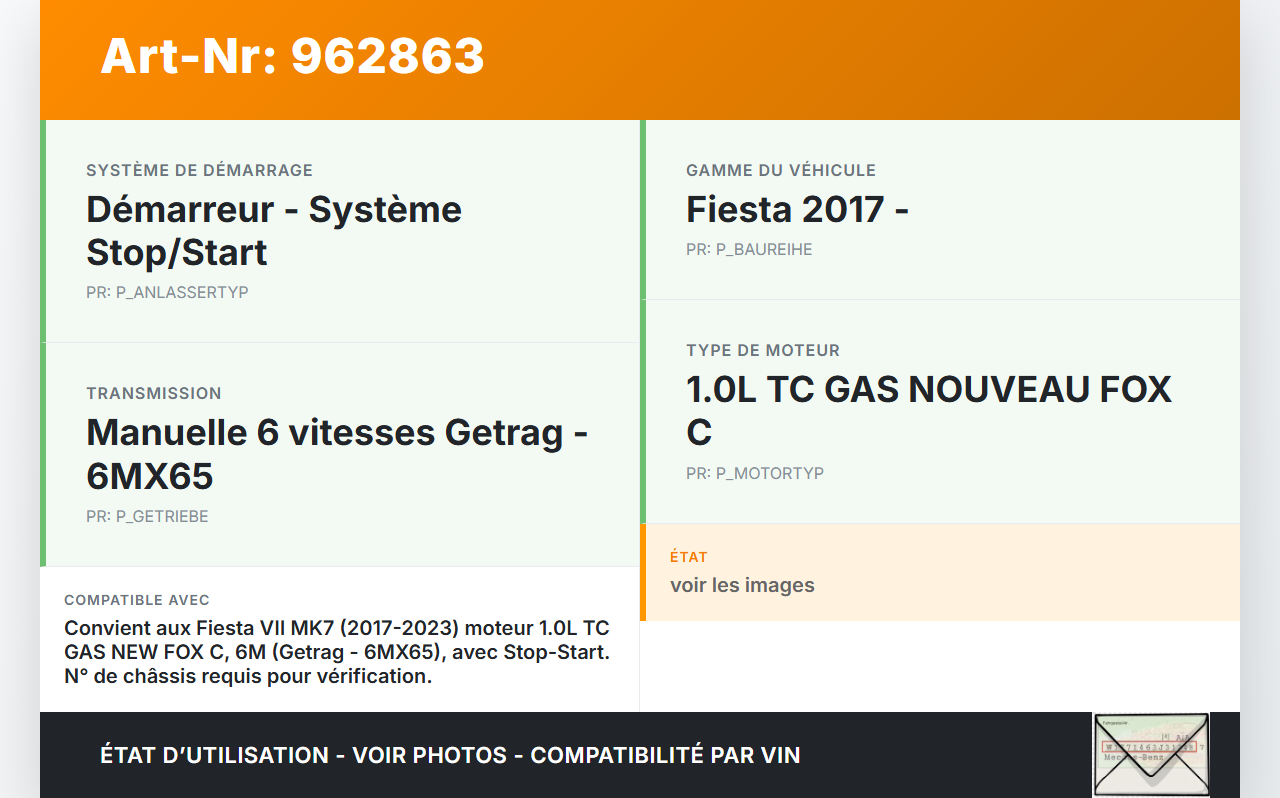Viewport: 1280px width, 798px height.
Task: Click the COMPATIBLE AVEC label
Action: (x=137, y=600)
